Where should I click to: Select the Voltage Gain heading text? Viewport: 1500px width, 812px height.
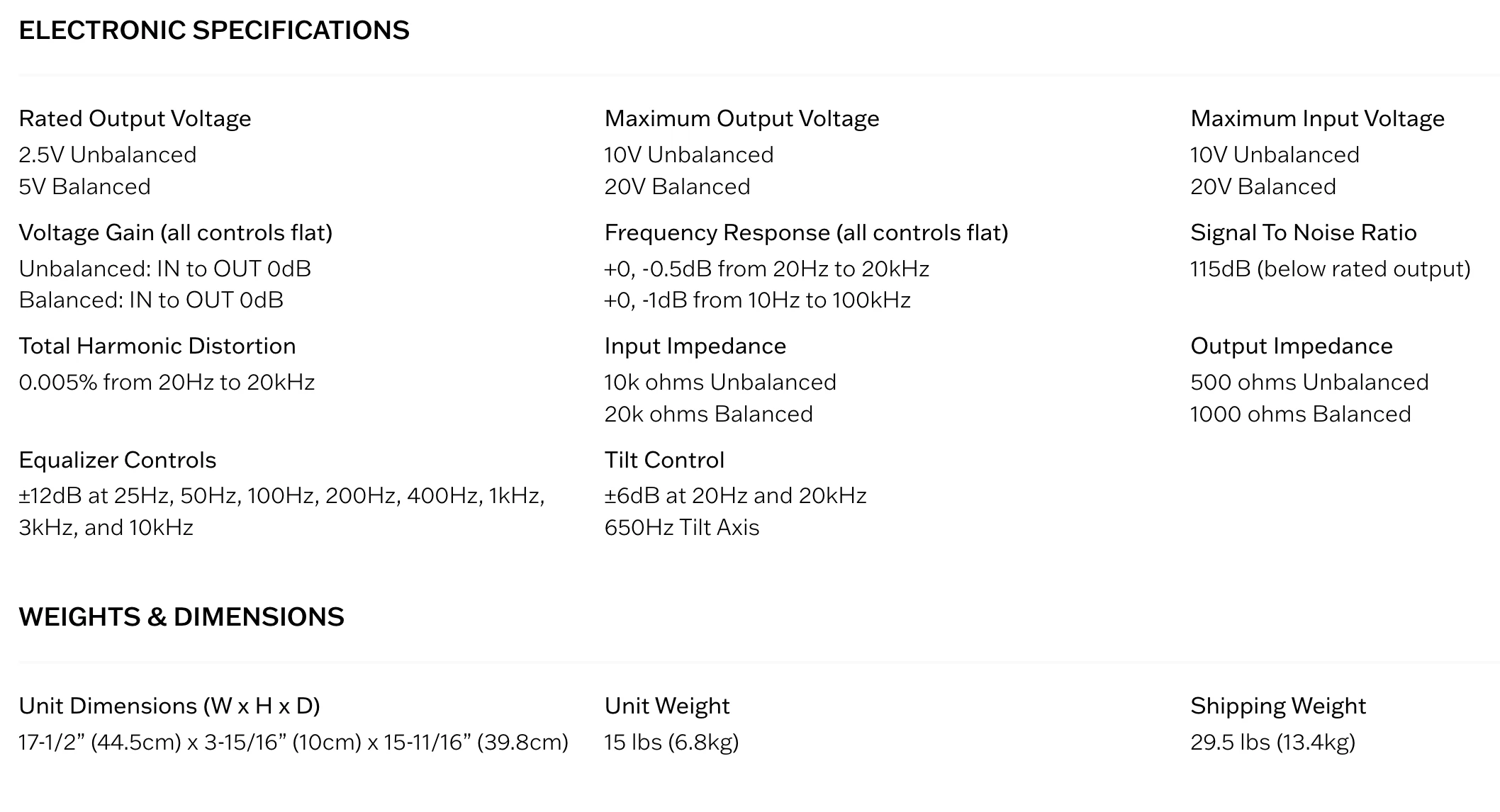click(x=176, y=232)
